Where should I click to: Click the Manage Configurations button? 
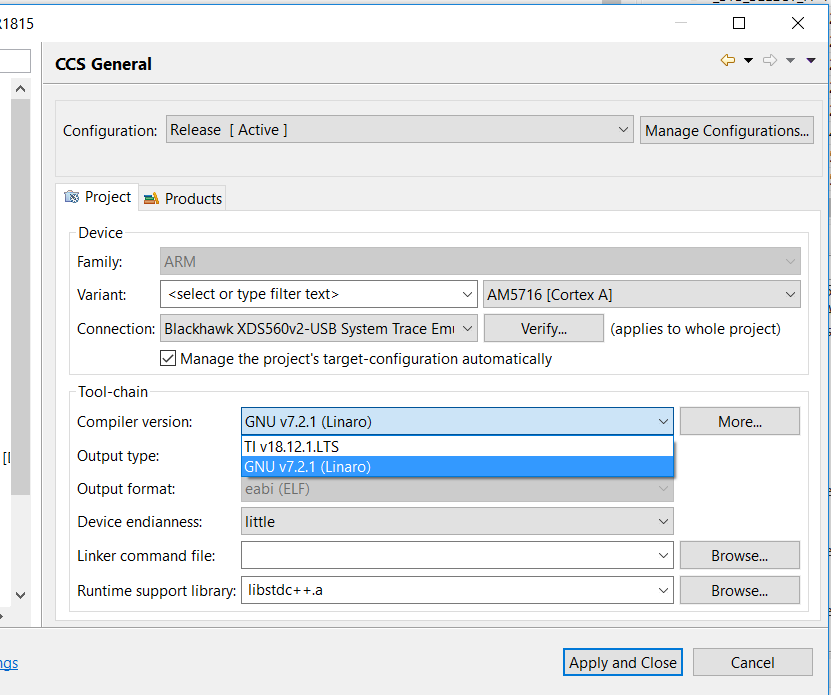coord(727,130)
